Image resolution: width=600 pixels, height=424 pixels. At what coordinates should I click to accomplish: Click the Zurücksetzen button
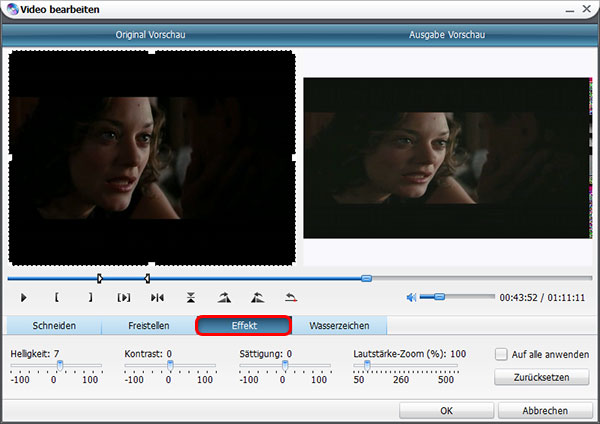pyautogui.click(x=541, y=377)
